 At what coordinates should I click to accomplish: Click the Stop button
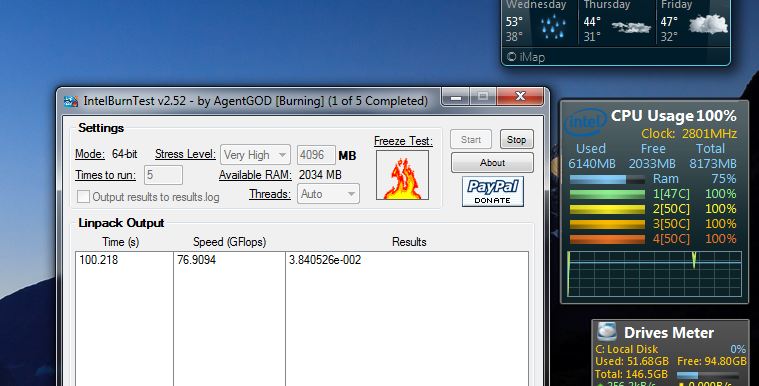click(516, 139)
